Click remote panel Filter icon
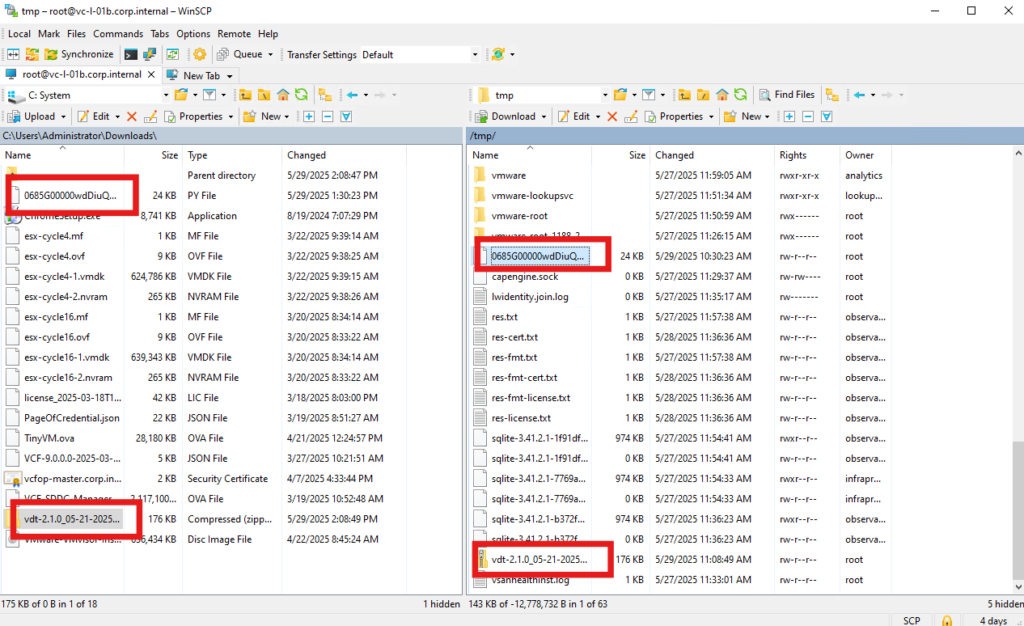Screen dimensions: 1024x626 click(x=648, y=95)
